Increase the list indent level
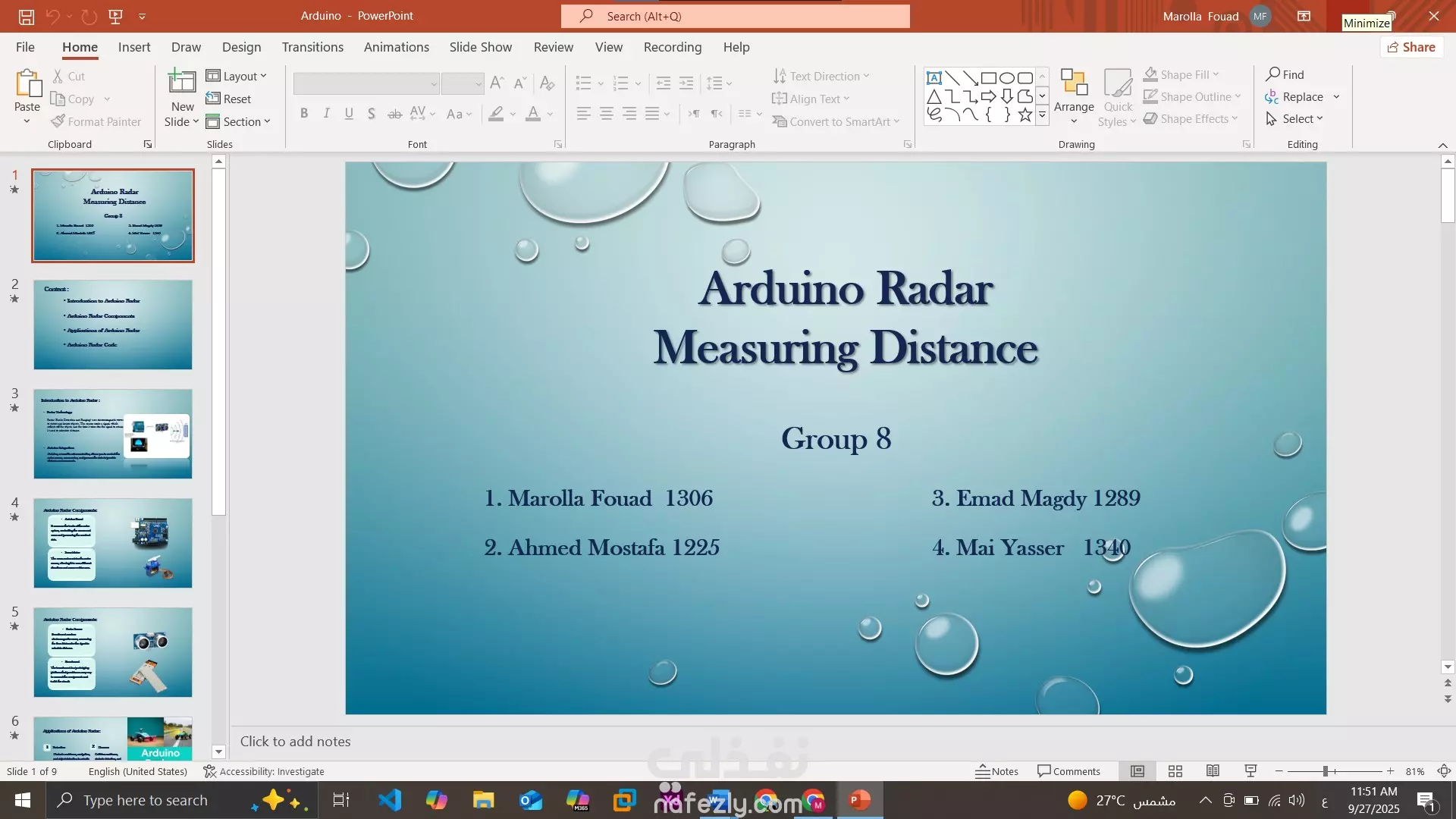Image resolution: width=1456 pixels, height=819 pixels. (686, 83)
